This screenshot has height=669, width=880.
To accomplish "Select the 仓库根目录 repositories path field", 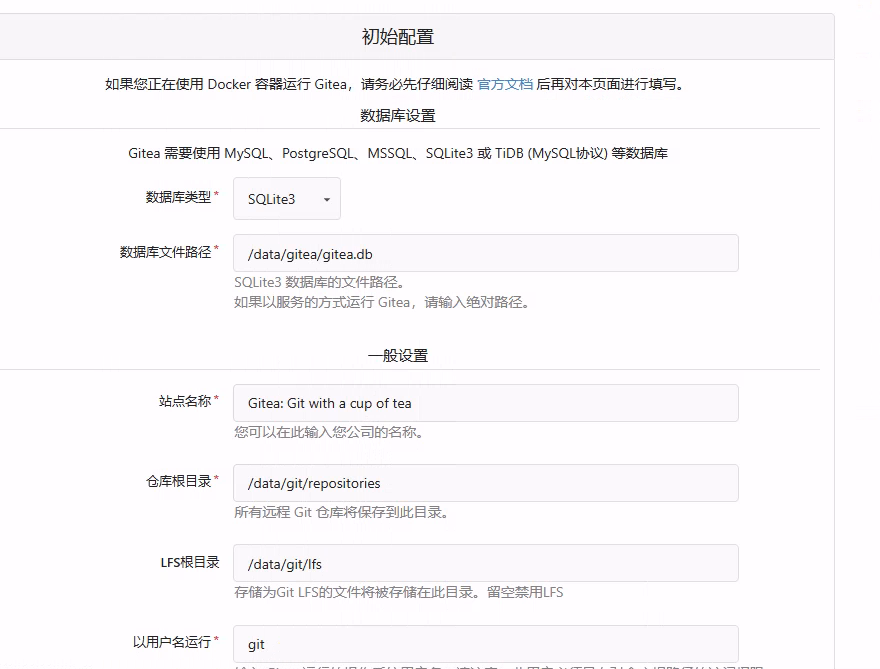I will point(485,483).
